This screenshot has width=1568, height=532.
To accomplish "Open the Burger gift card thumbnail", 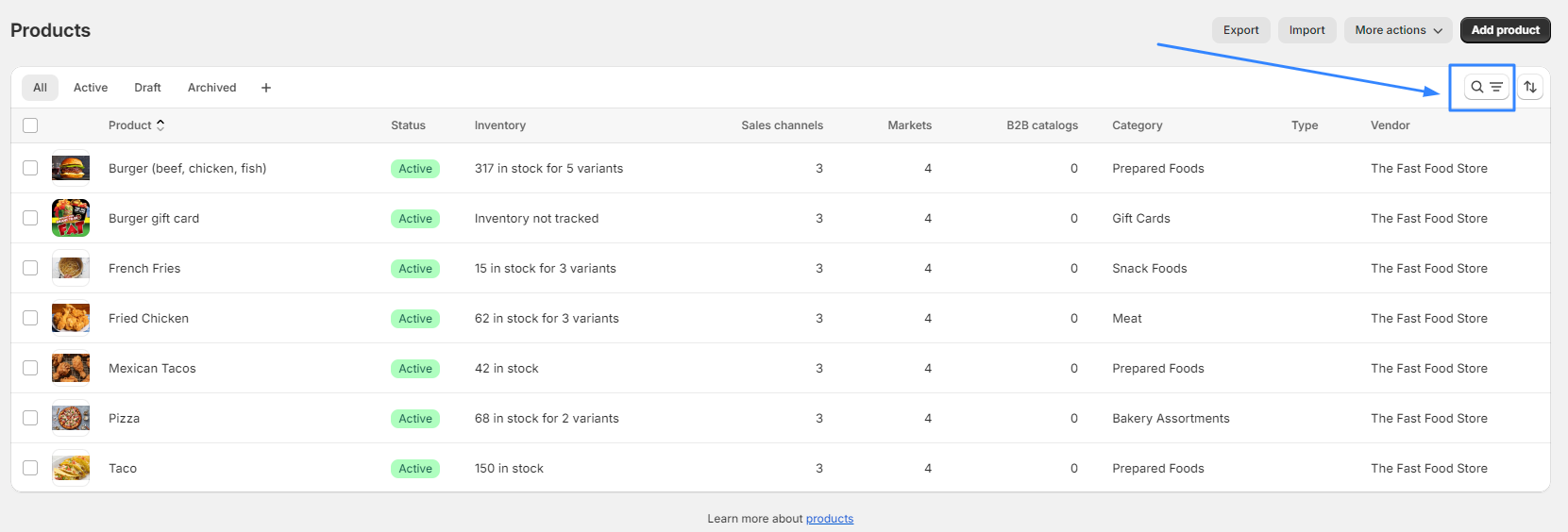I will [71, 218].
